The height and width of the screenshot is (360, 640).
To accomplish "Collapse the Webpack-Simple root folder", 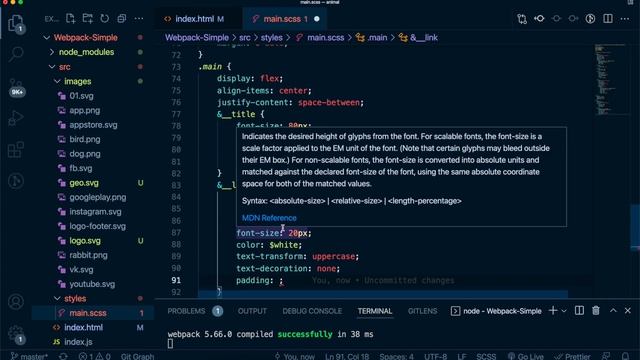I will click(47, 38).
